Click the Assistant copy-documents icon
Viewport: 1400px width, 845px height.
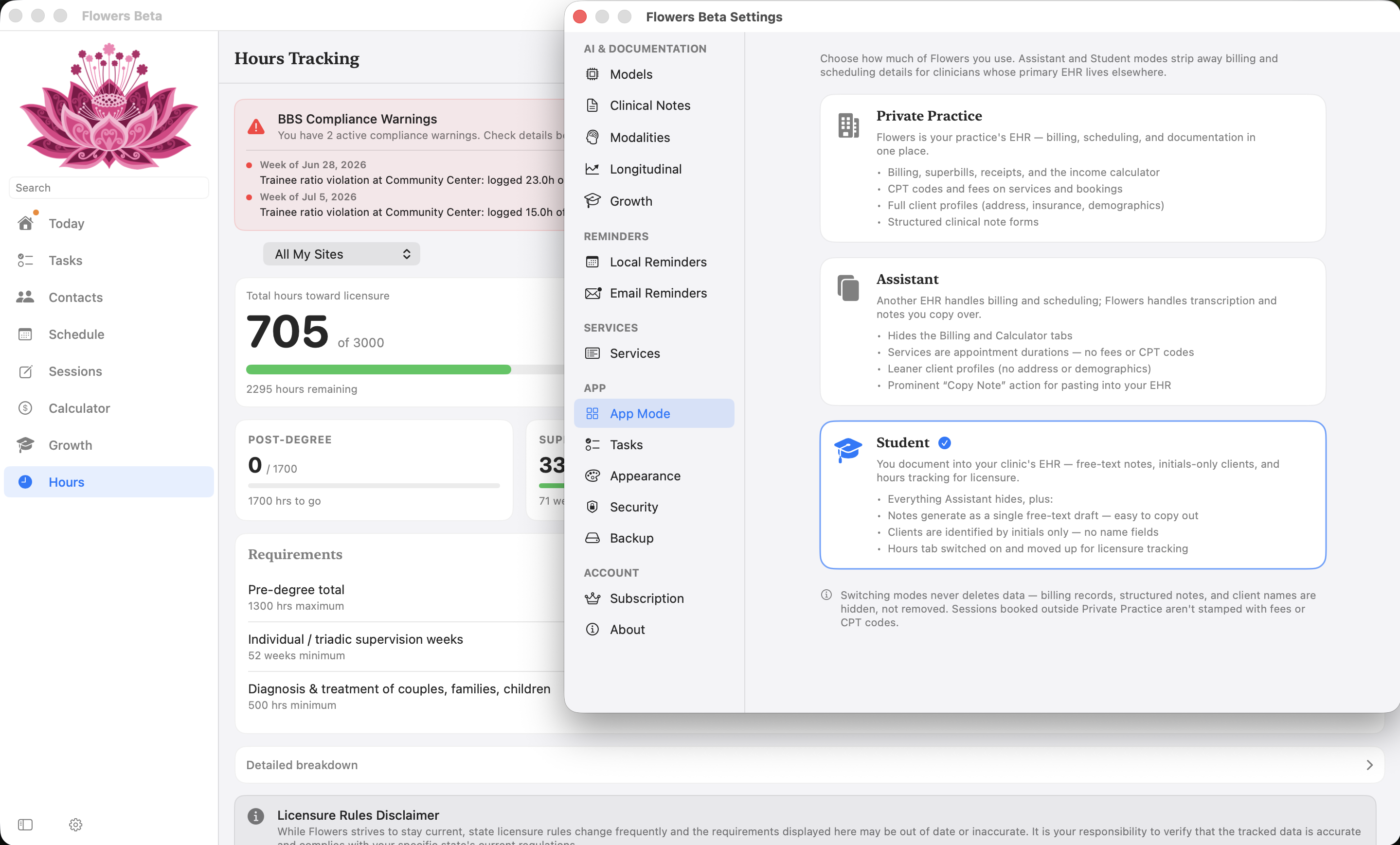(848, 288)
